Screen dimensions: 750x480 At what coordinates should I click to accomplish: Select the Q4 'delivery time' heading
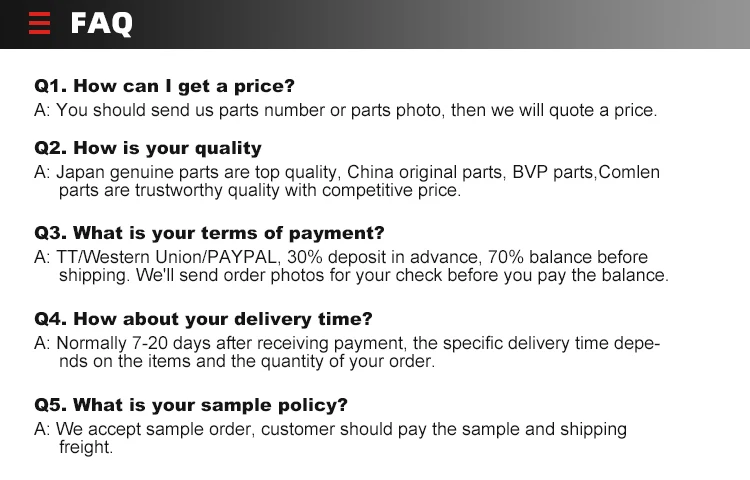point(203,319)
